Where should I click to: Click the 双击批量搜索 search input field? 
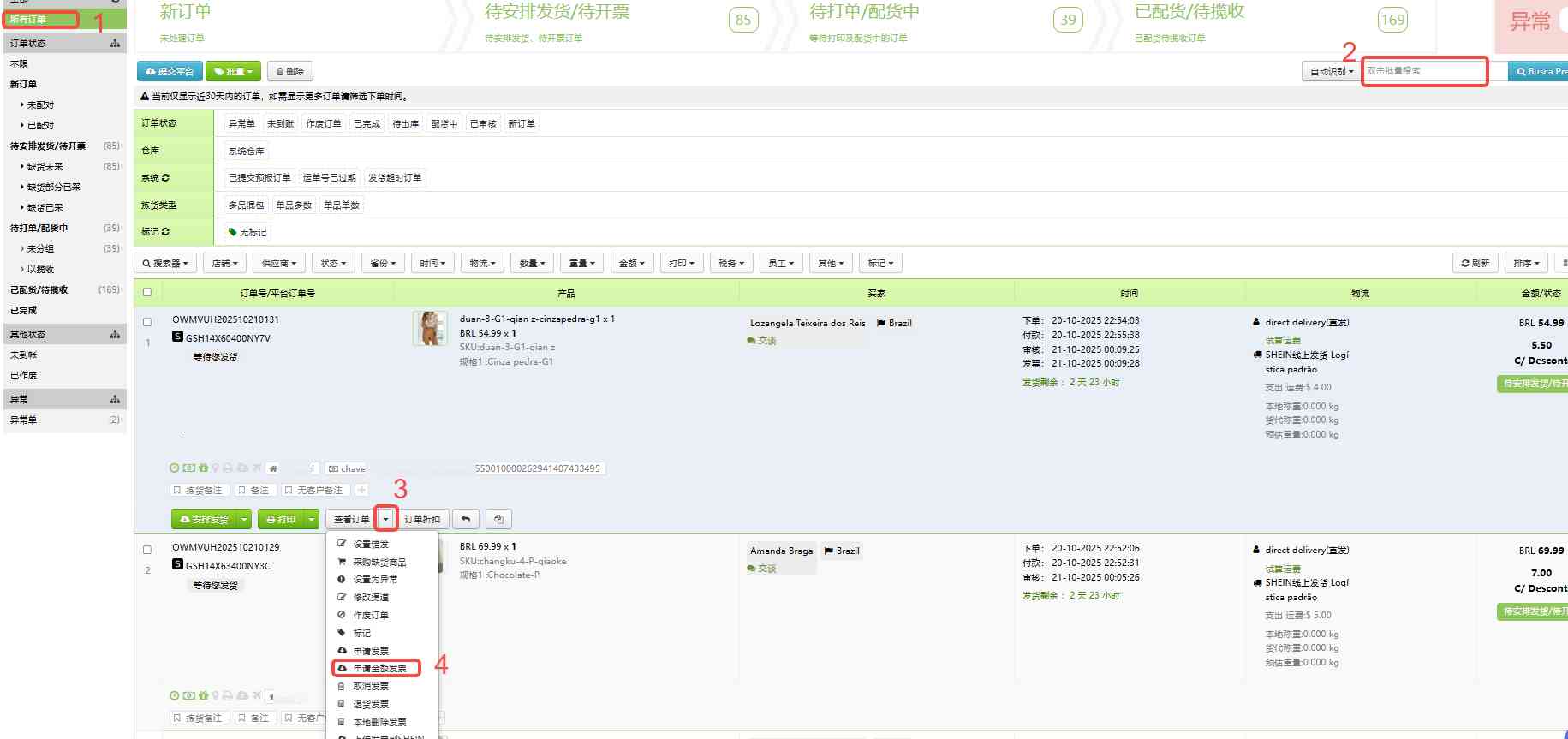tap(1423, 71)
